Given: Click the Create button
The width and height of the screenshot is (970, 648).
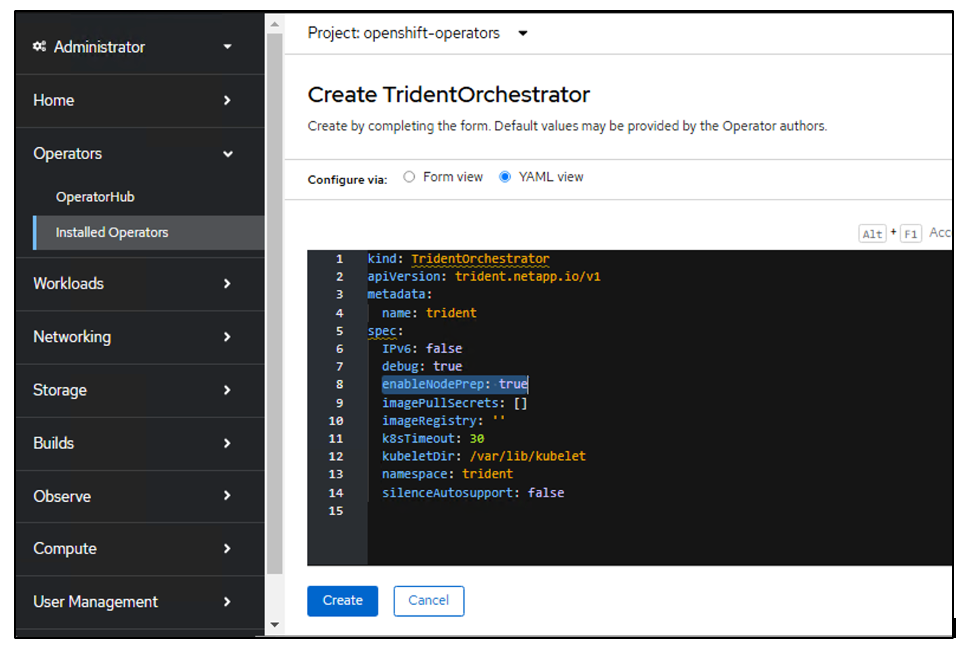Looking at the screenshot, I should [x=342, y=601].
